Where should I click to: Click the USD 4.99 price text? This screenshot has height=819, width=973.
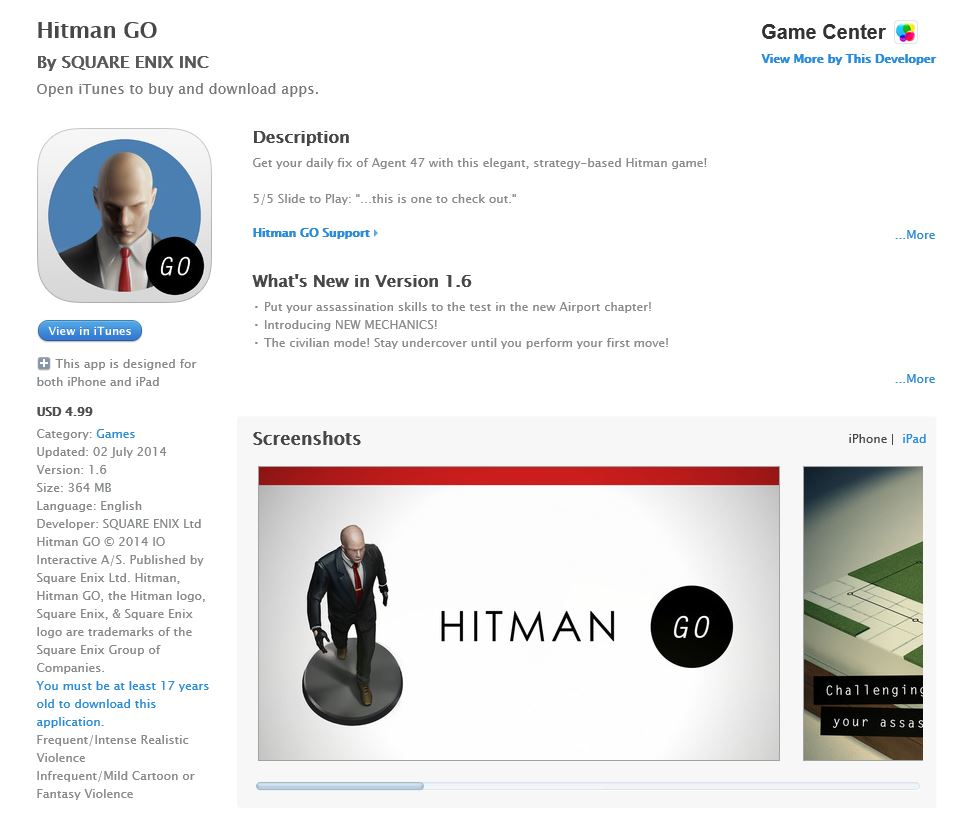pyautogui.click(x=65, y=411)
